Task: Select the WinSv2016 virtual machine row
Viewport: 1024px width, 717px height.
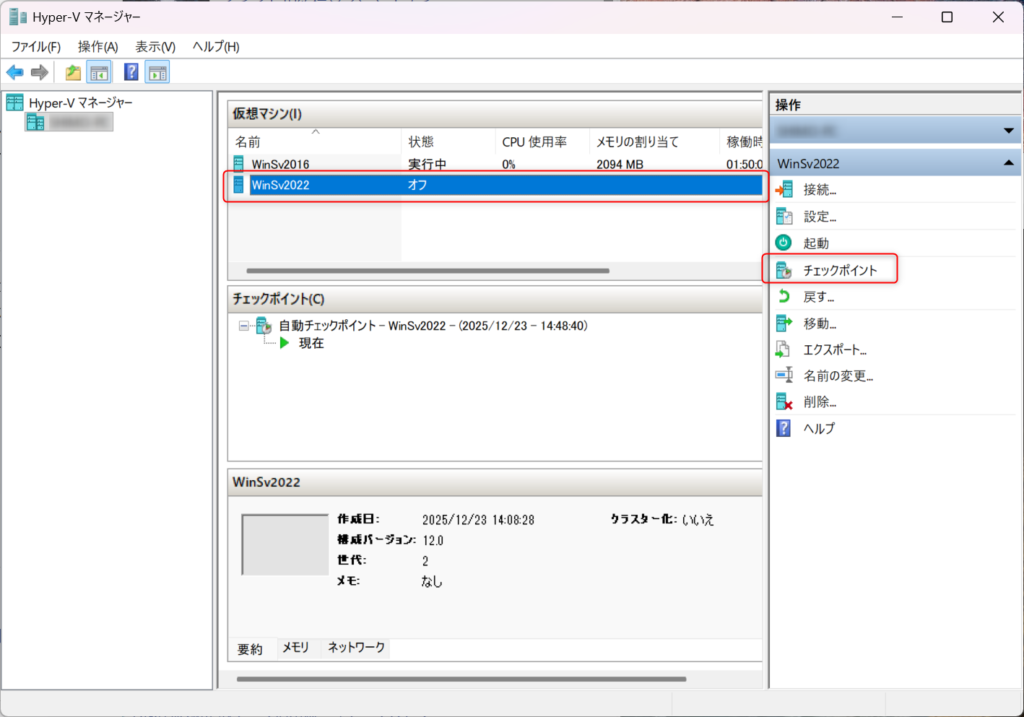Action: tap(281, 164)
